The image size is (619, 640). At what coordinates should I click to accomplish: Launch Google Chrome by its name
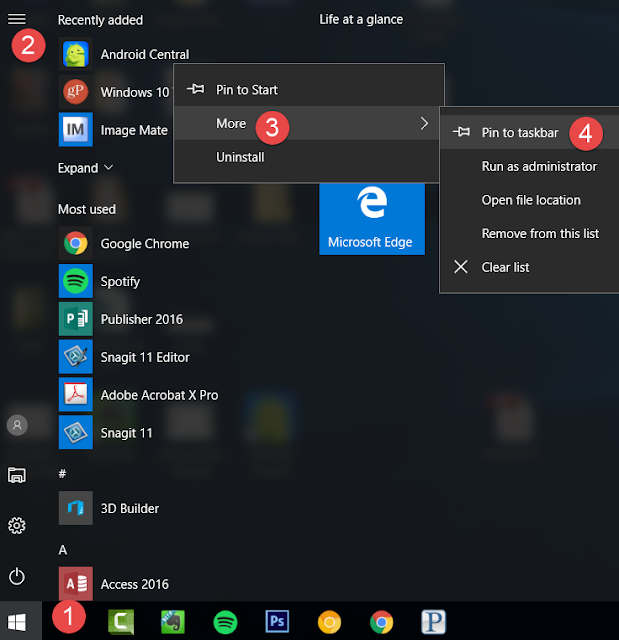[x=145, y=244]
